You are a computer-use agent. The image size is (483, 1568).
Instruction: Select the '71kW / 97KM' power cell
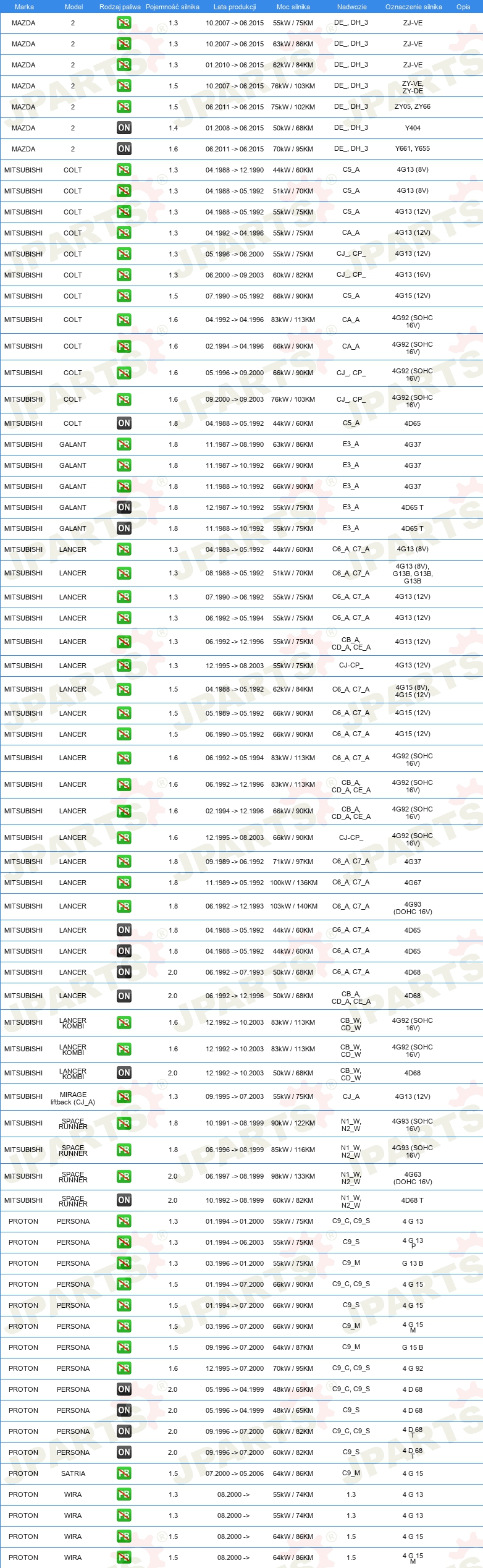click(x=293, y=862)
